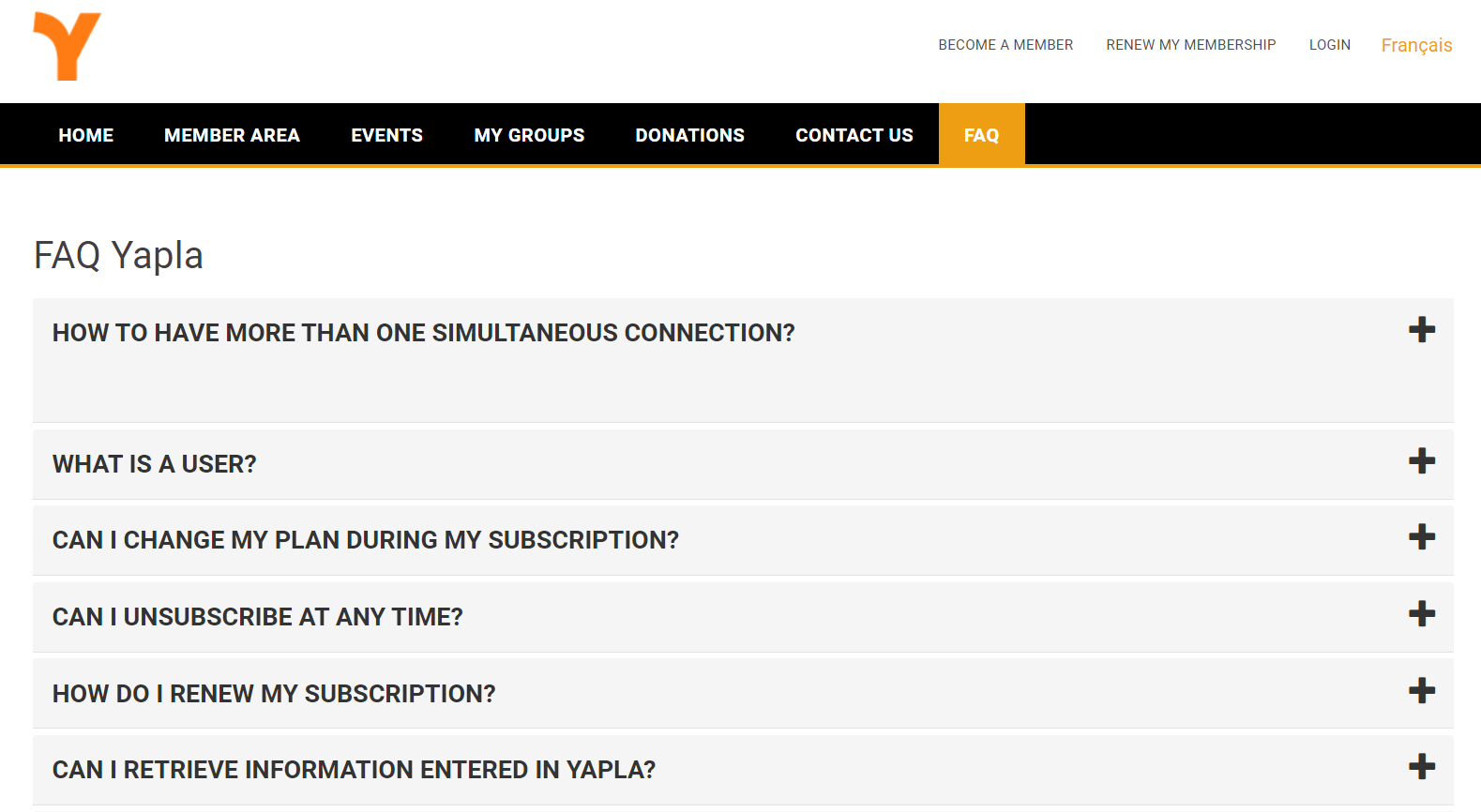Open My Groups in navigation bar

pyautogui.click(x=529, y=135)
